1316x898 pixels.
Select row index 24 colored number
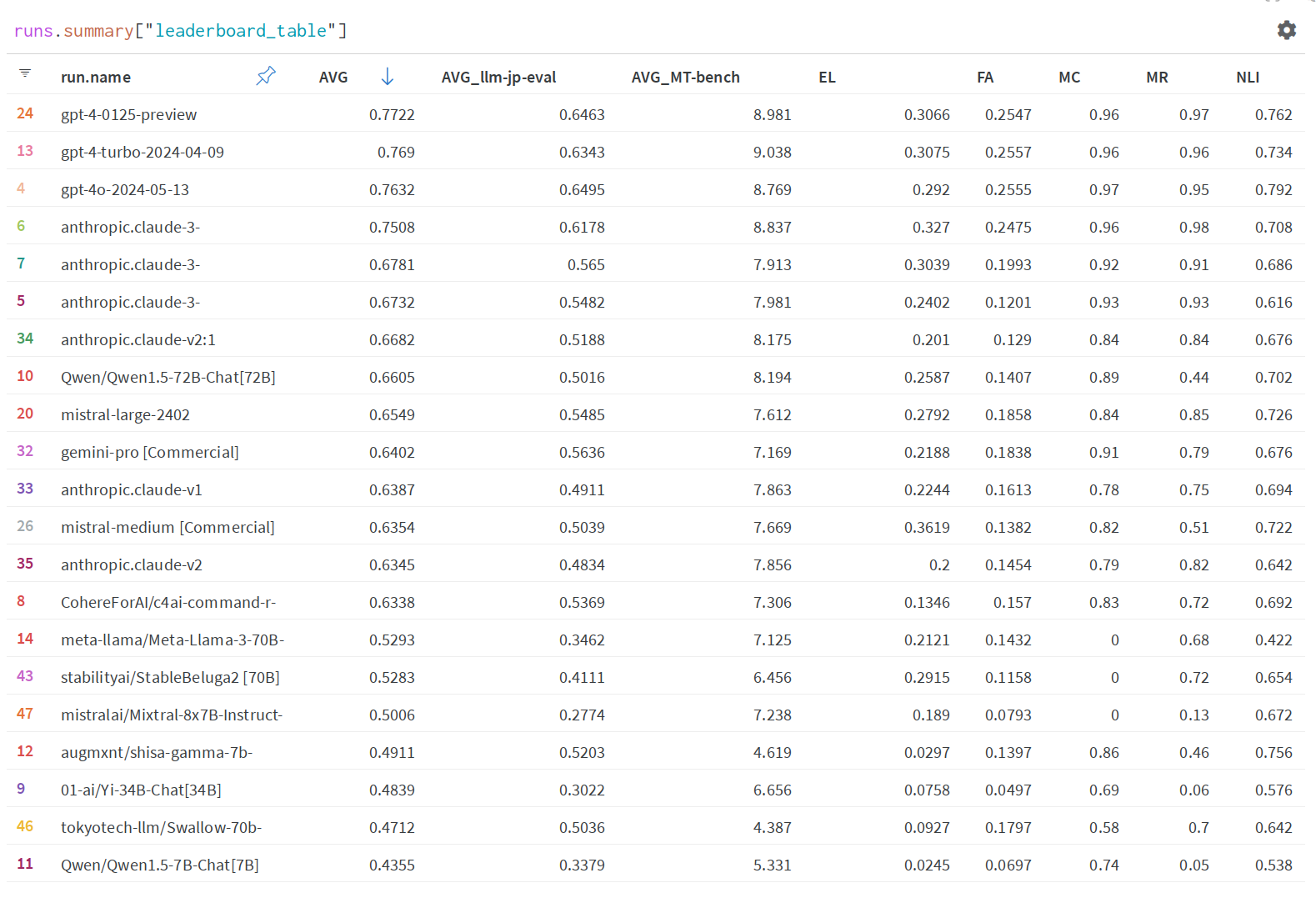[x=25, y=113]
